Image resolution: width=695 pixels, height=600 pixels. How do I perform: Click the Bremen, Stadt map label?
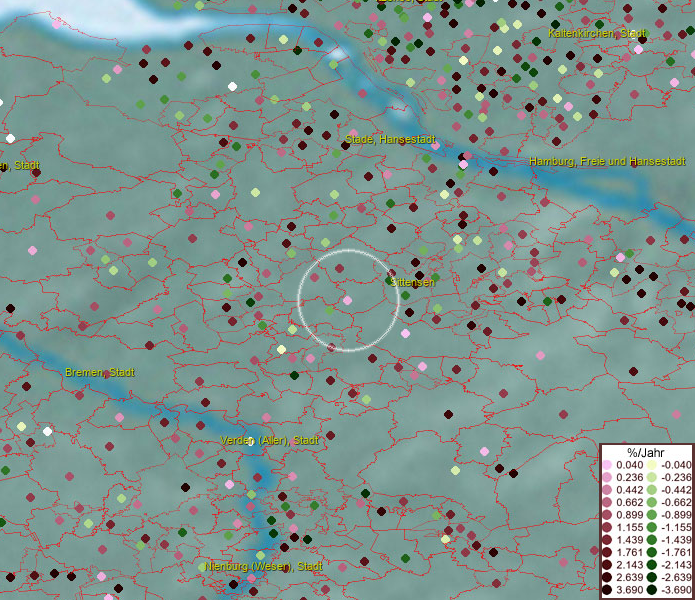coord(100,372)
